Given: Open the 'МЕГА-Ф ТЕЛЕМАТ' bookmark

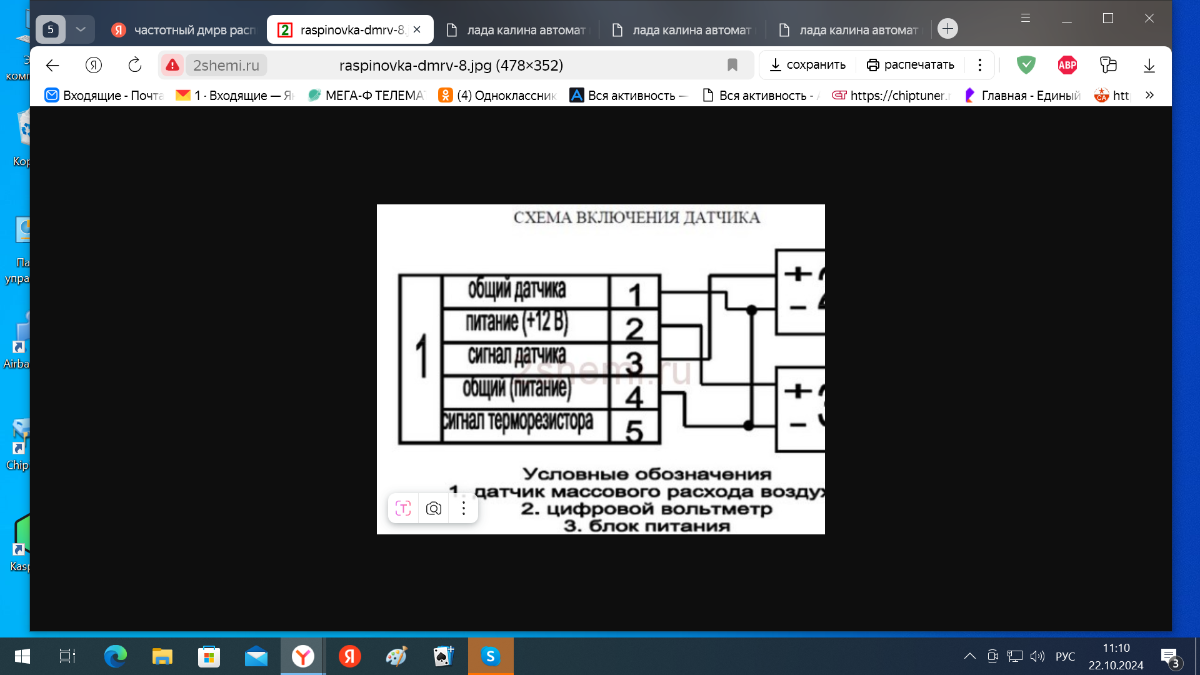Looking at the screenshot, I should pos(366,96).
